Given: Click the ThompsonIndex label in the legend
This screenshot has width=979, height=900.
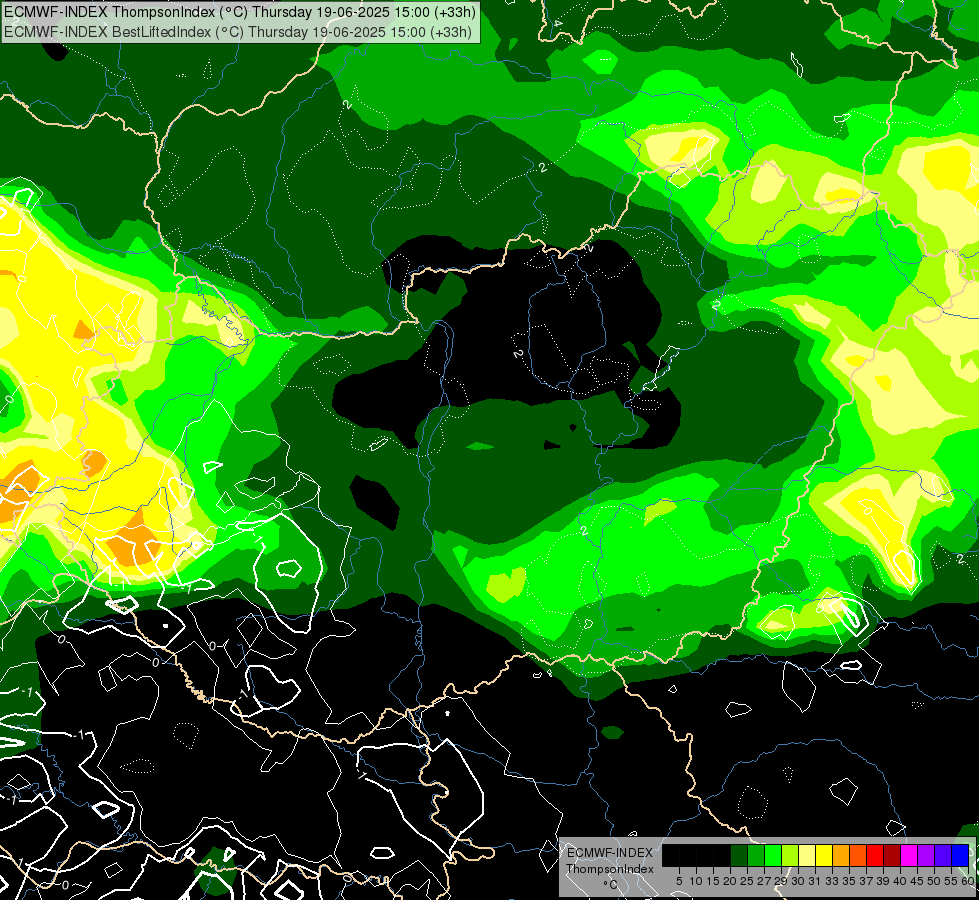Looking at the screenshot, I should [x=610, y=869].
